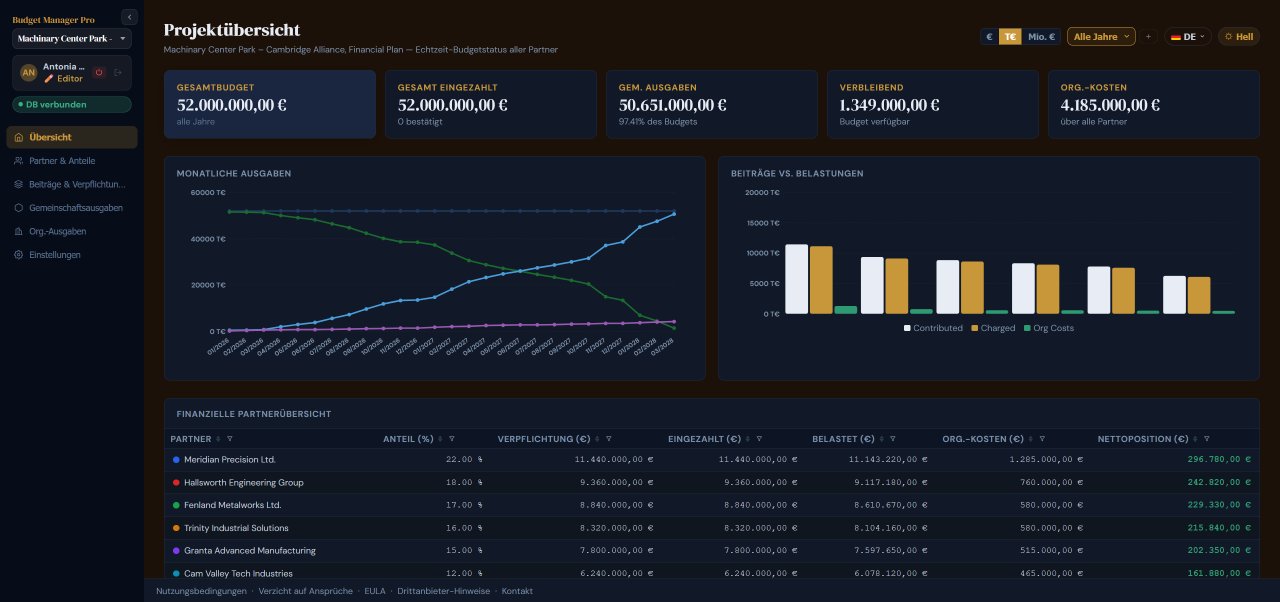Viewport: 1280px width, 602px height.
Task: Click the filter icon in the Partner column header
Action: (230, 439)
